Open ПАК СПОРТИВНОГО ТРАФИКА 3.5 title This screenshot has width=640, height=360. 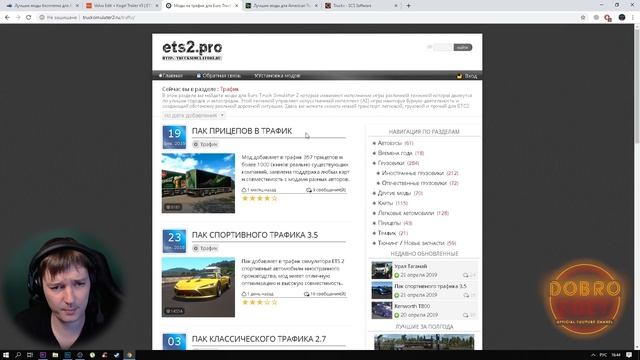point(255,235)
